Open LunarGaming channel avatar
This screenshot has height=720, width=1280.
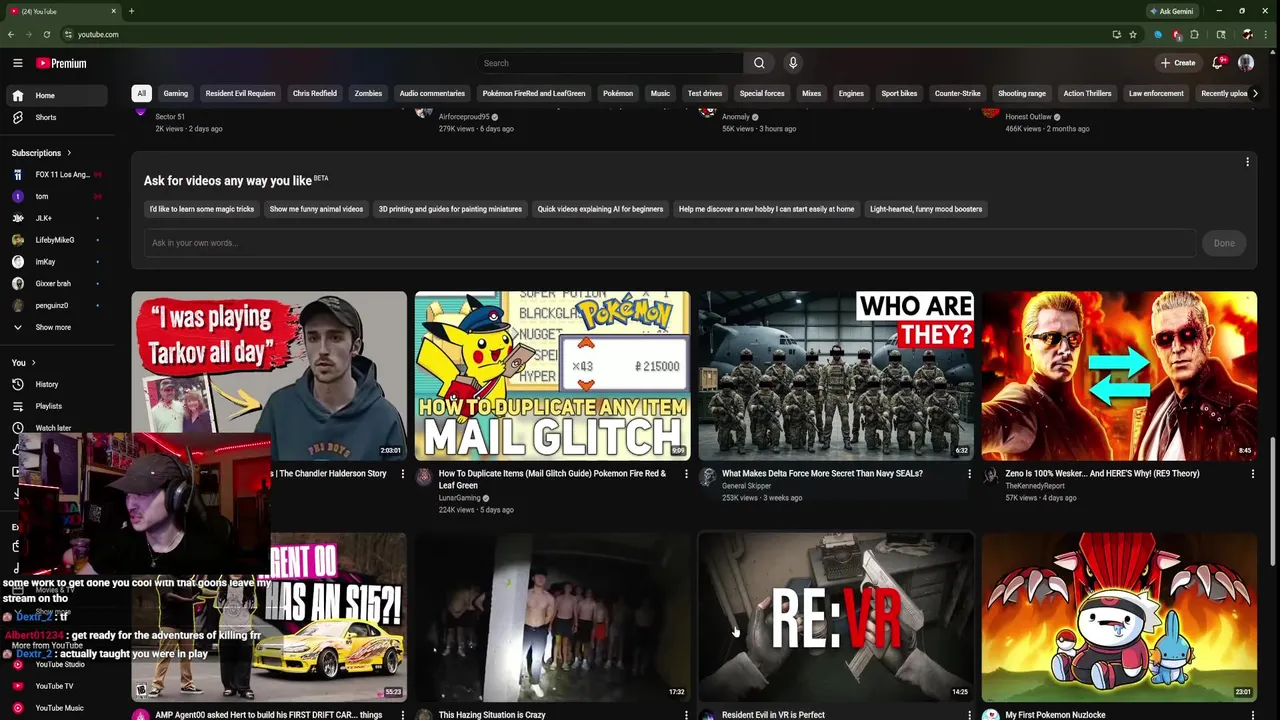tap(423, 477)
